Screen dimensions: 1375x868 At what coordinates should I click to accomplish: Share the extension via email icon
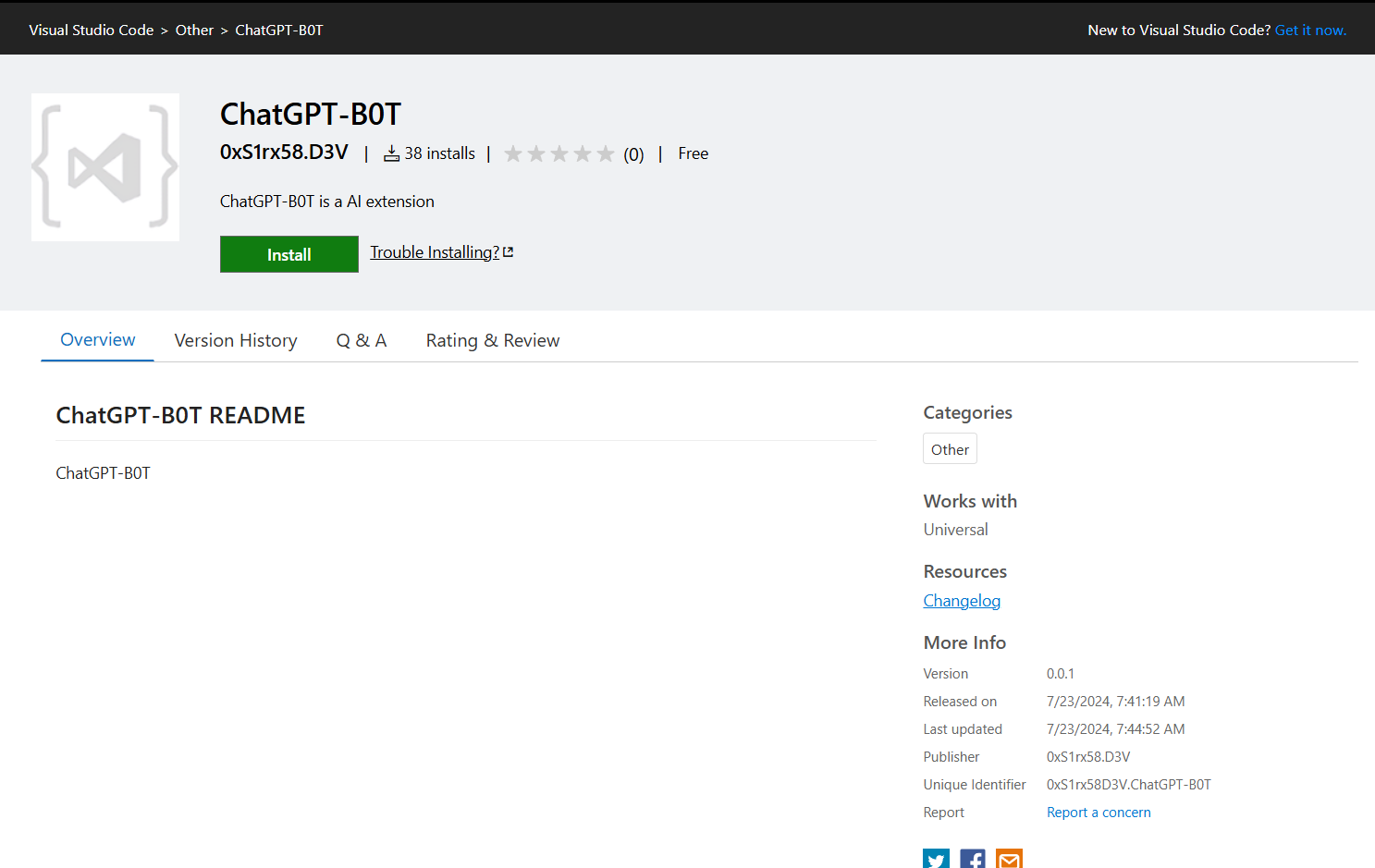pyautogui.click(x=1010, y=859)
